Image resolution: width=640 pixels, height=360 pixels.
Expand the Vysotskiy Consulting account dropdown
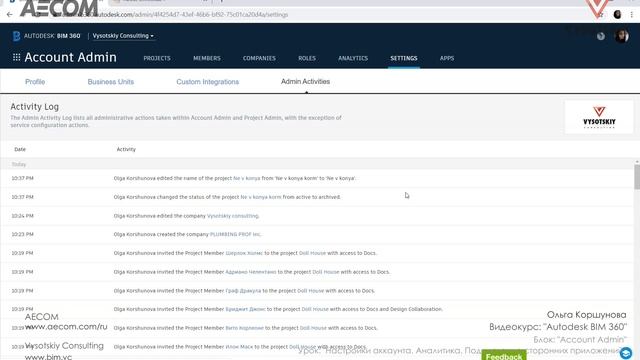(123, 36)
